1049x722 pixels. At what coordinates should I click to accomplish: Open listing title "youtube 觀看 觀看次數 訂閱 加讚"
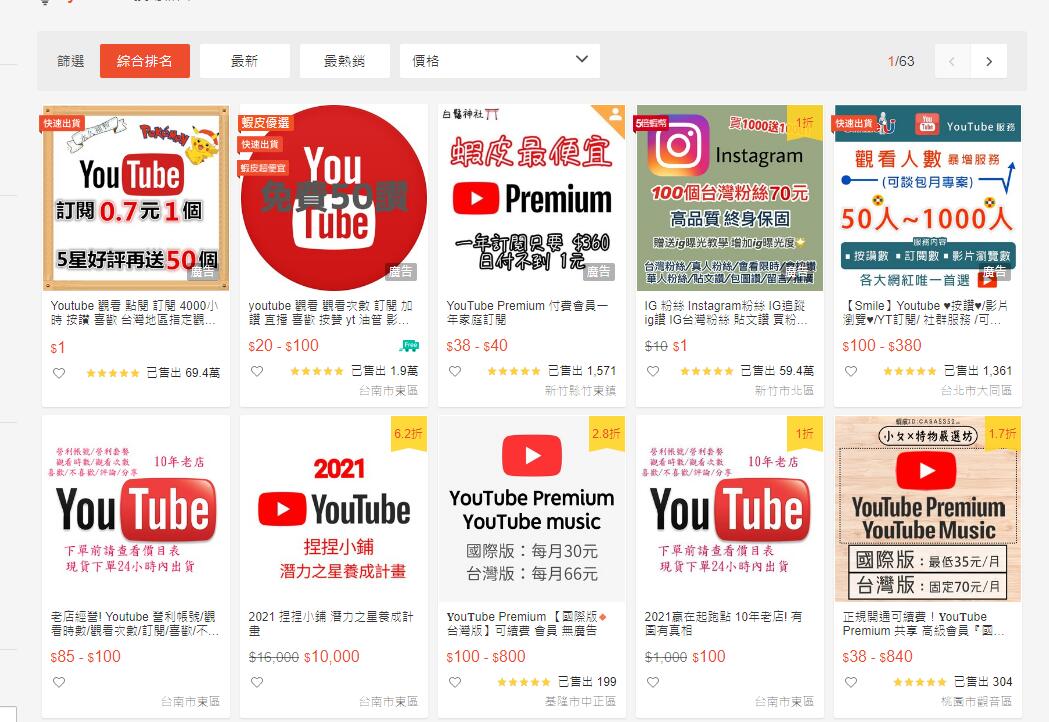[x=330, y=312]
